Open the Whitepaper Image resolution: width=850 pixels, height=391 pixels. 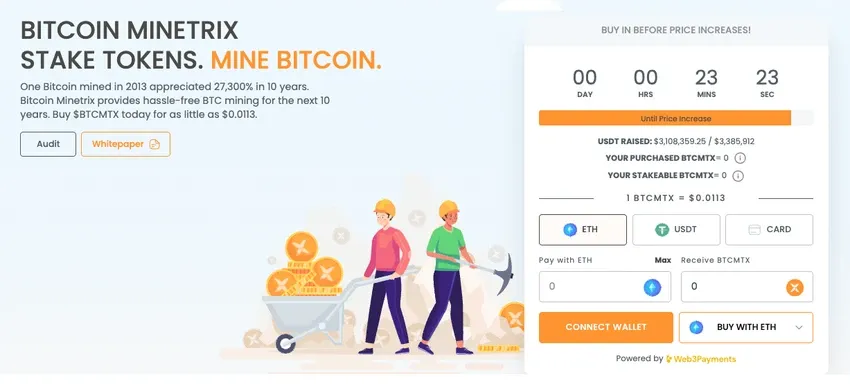126,144
